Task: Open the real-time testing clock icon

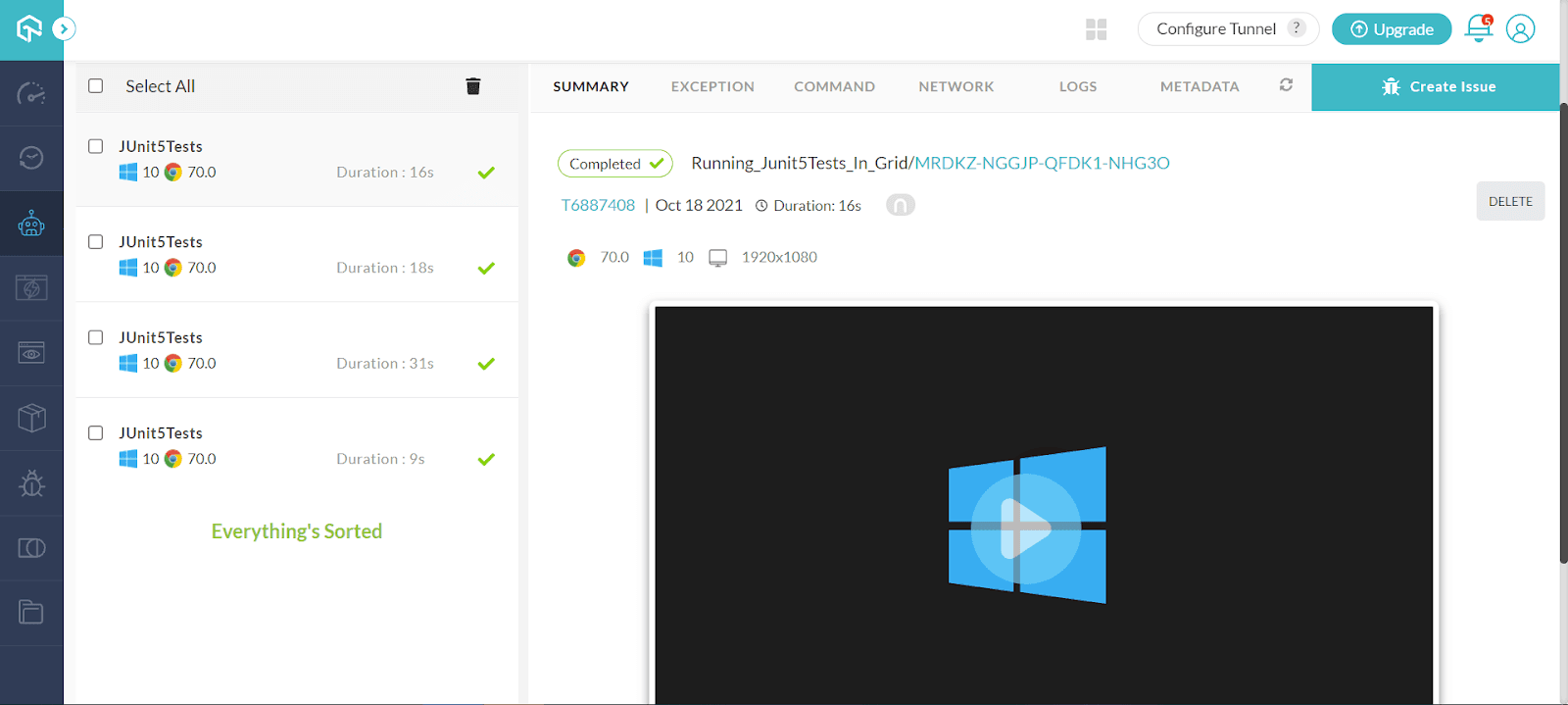Action: coord(31,158)
